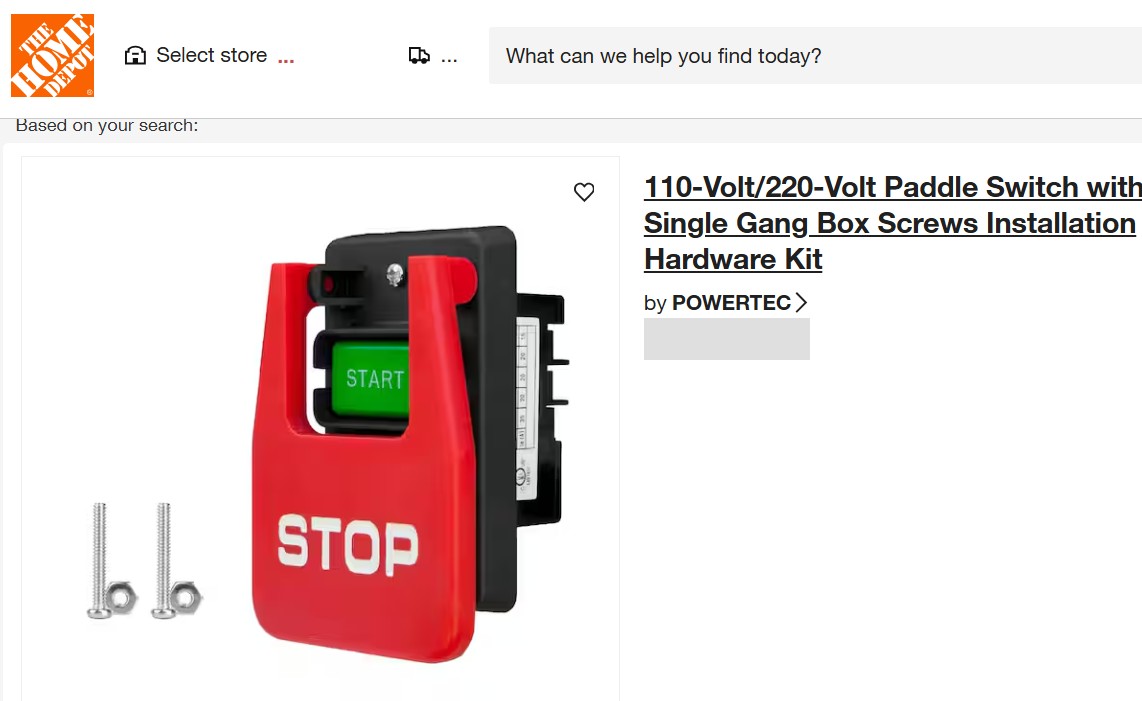Click the chevron arrow after POWERTEC

tap(801, 302)
